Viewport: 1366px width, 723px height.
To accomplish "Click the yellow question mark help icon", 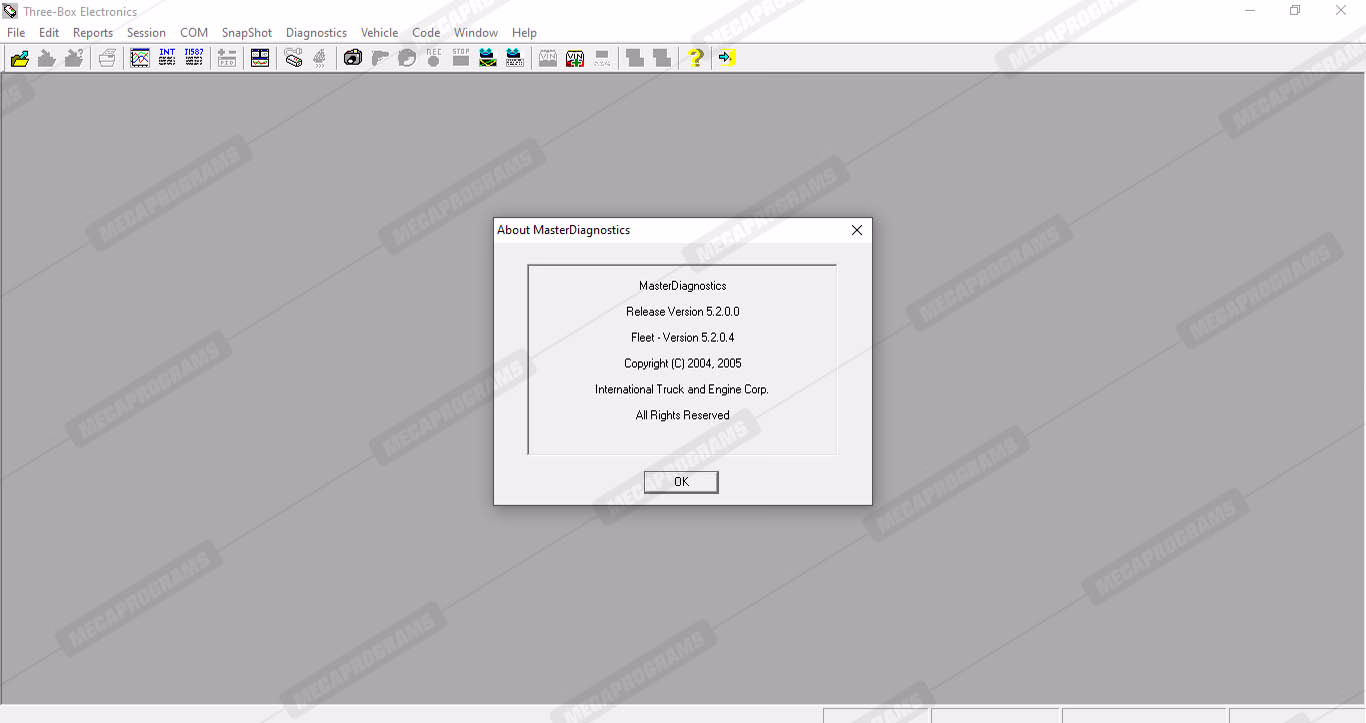I will [696, 58].
